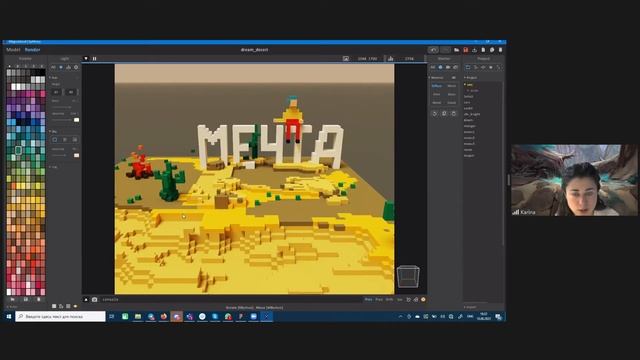Viewport: 640px width, 360px height.
Task: Pause the render with the pause button
Action: (94, 59)
